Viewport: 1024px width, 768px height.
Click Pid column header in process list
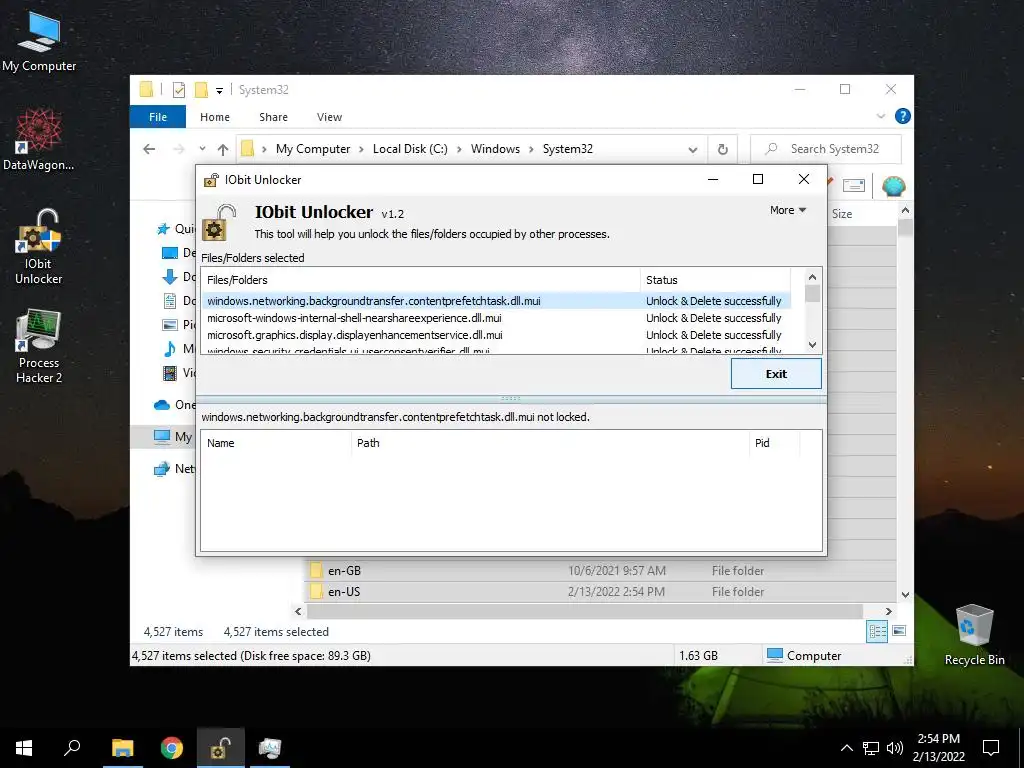tap(774, 443)
